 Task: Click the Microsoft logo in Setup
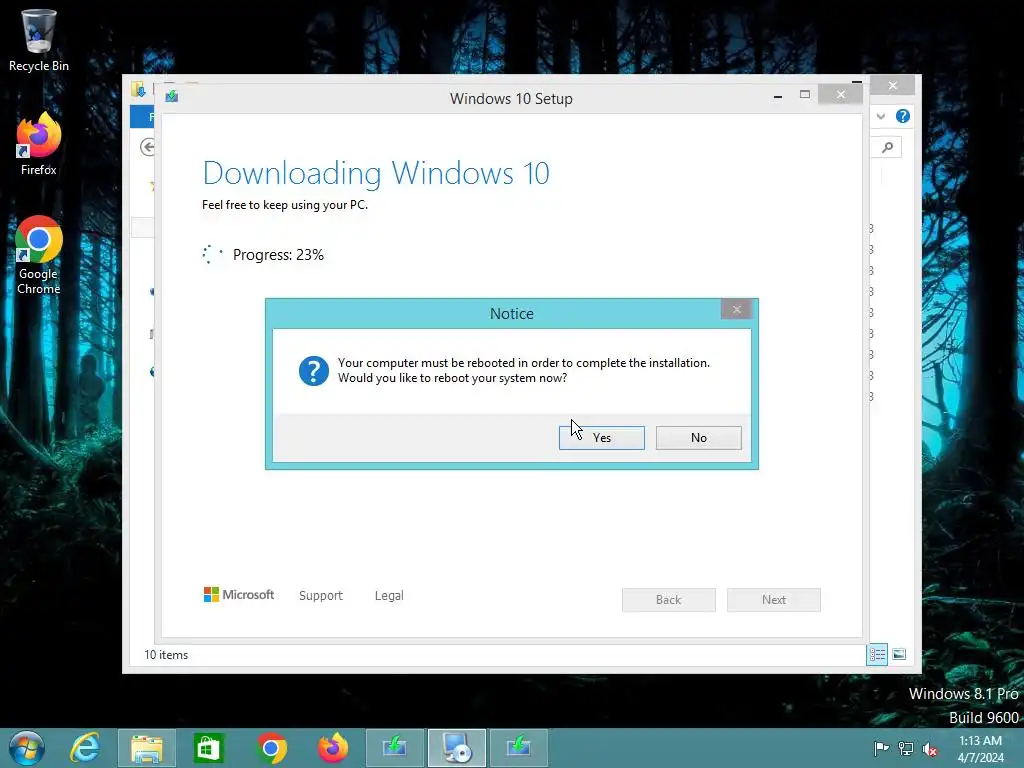(x=239, y=595)
